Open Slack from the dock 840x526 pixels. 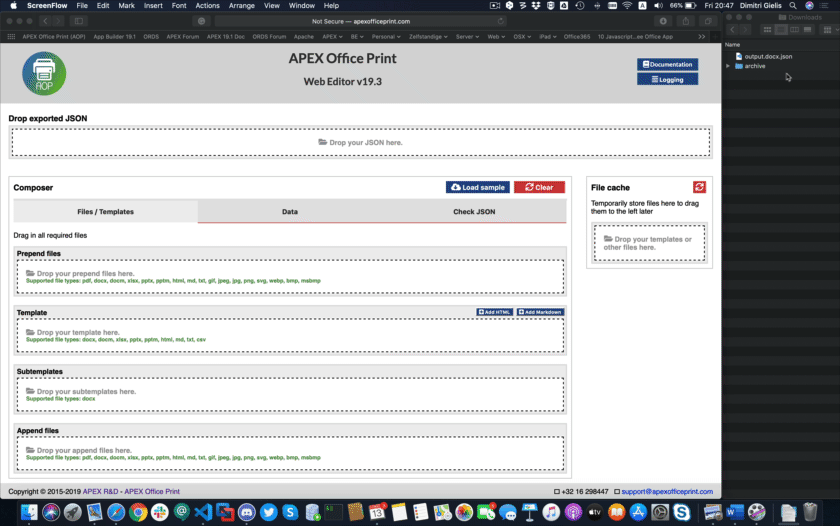click(160, 512)
